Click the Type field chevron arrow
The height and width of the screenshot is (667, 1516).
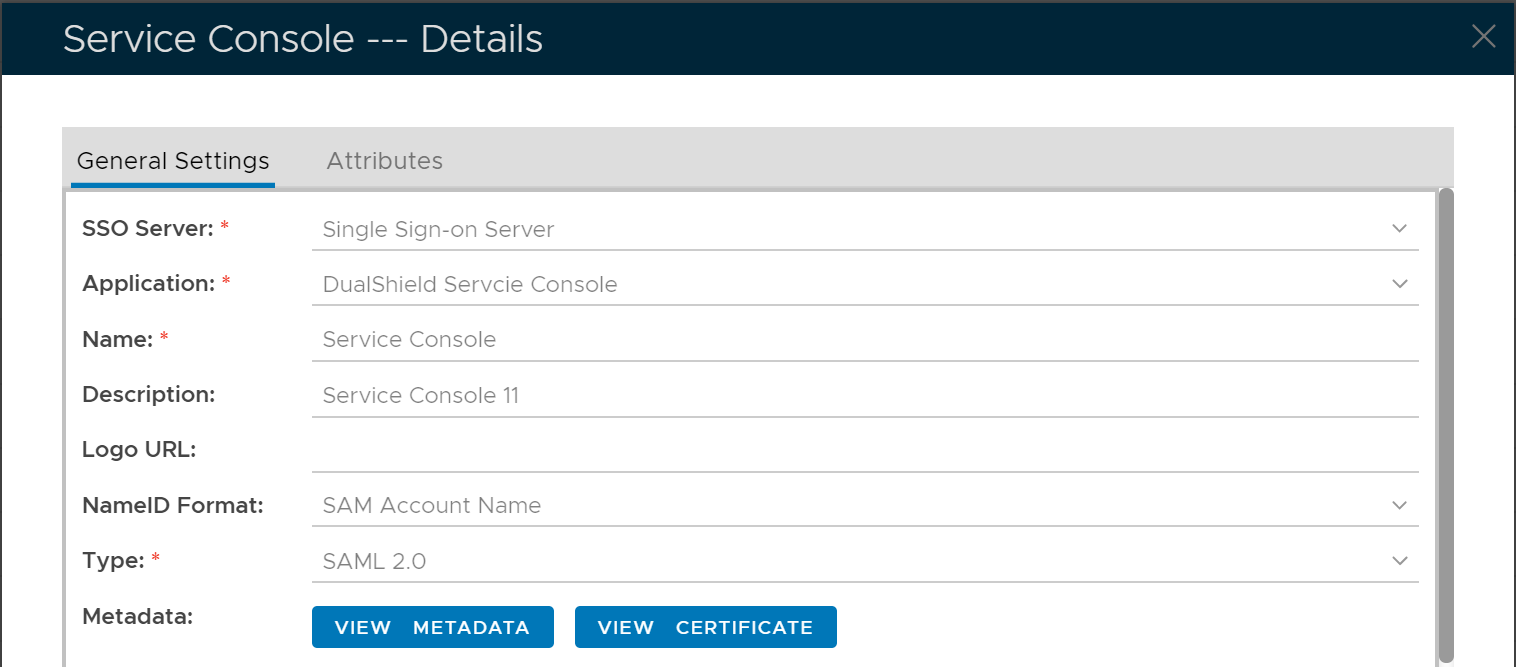point(1399,561)
